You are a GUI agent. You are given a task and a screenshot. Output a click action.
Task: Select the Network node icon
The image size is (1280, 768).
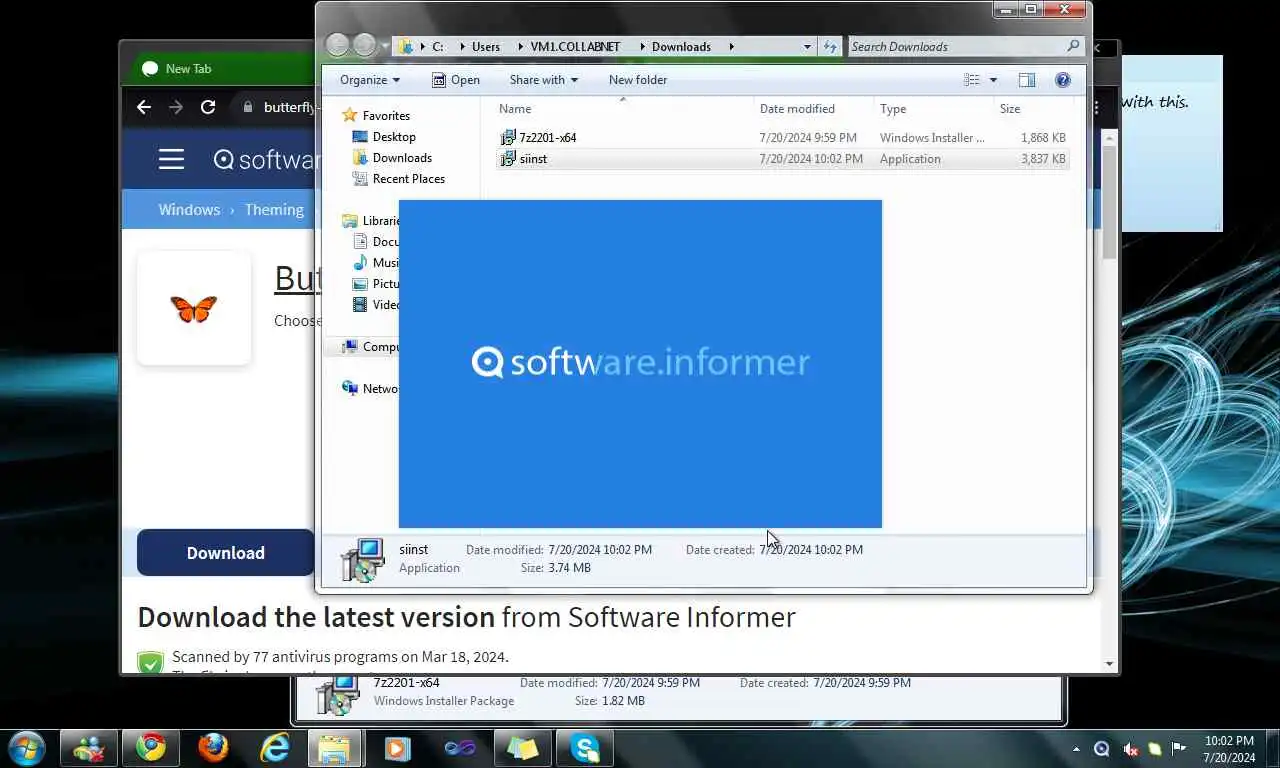coord(349,388)
